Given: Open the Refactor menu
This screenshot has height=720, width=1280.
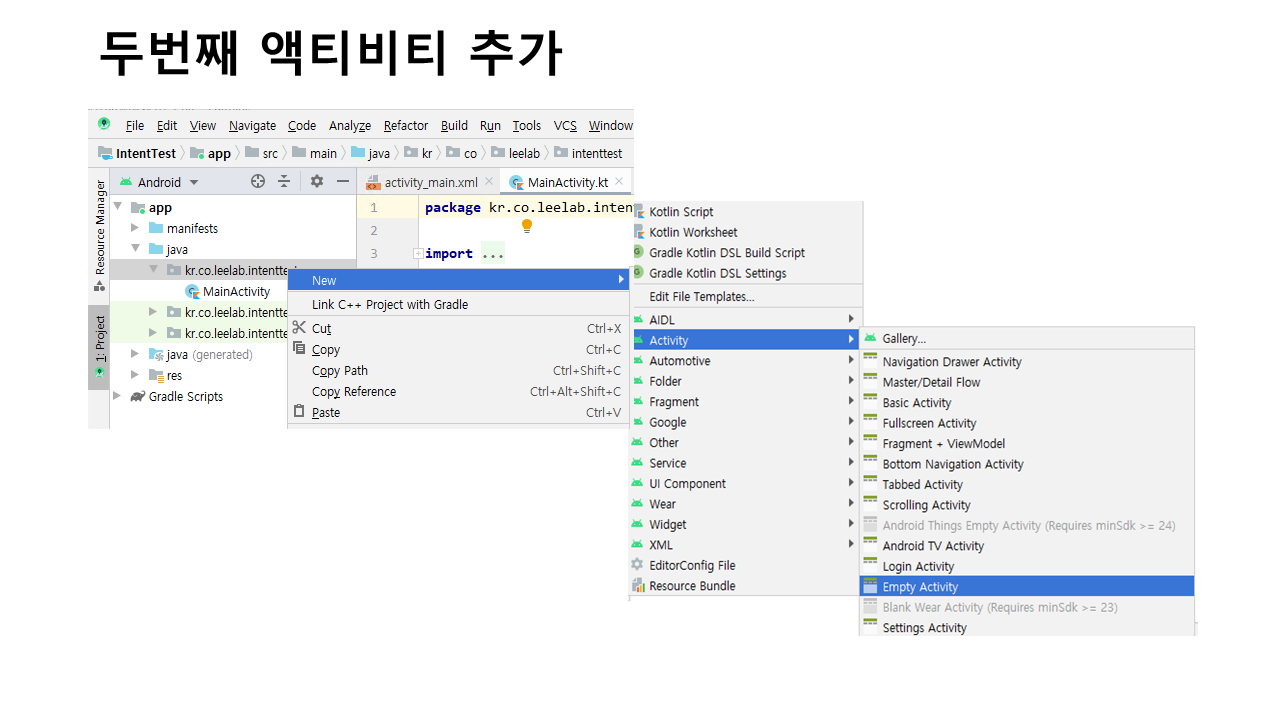Looking at the screenshot, I should click(405, 126).
